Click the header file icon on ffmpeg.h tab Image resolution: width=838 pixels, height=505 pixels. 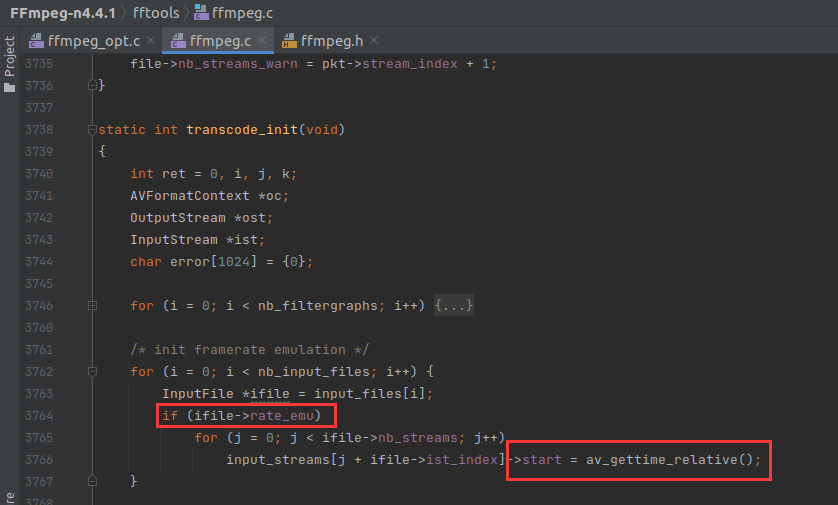click(x=289, y=42)
